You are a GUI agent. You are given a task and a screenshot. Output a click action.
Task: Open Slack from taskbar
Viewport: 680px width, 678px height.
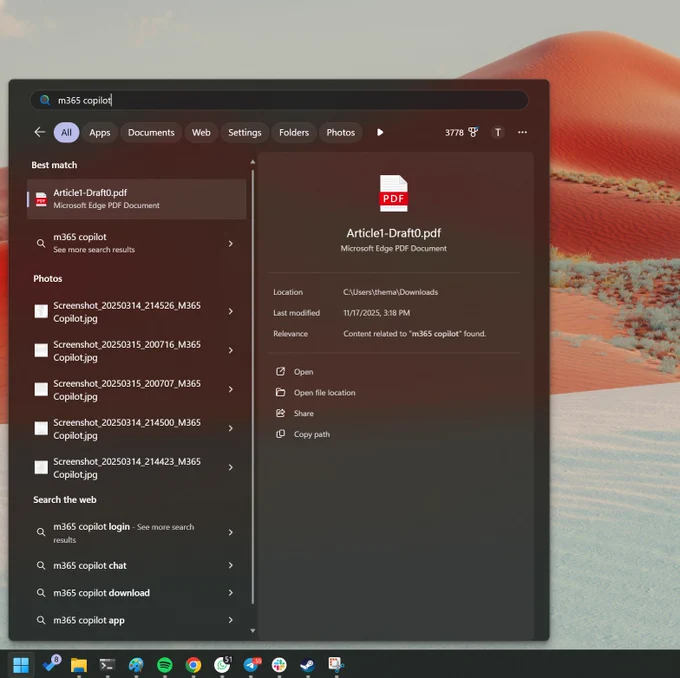(x=279, y=665)
